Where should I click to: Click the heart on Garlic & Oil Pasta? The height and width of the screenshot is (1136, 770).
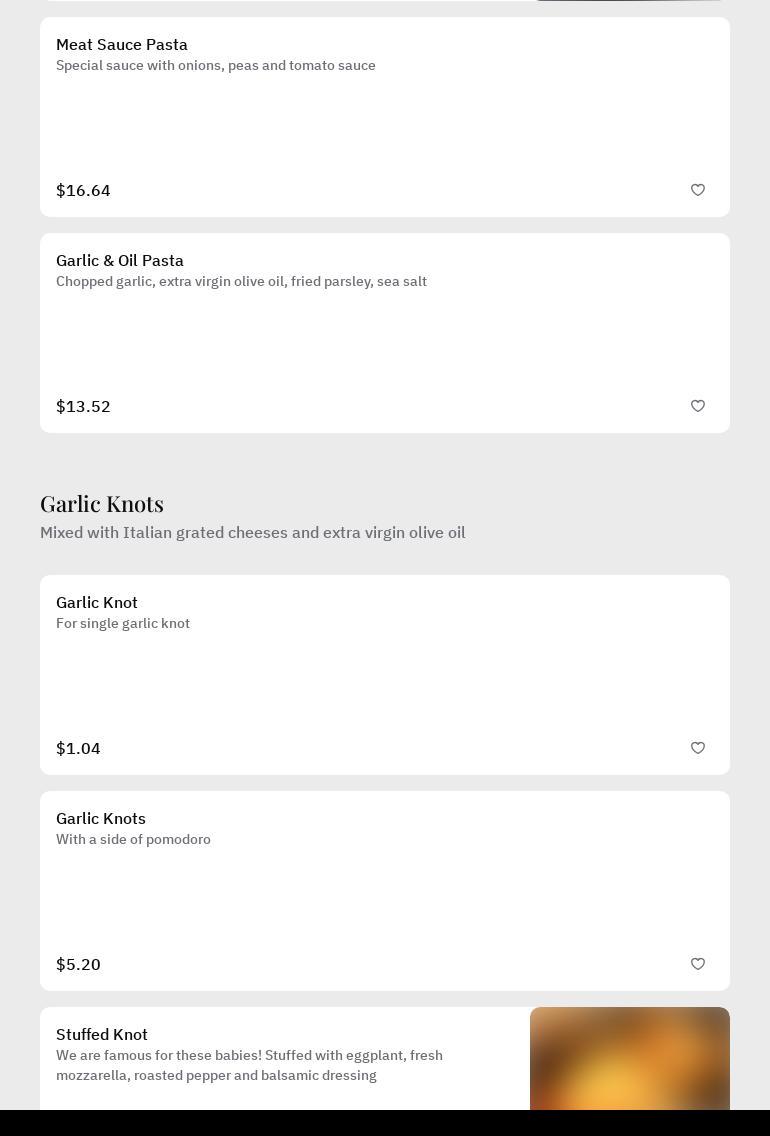pos(698,406)
